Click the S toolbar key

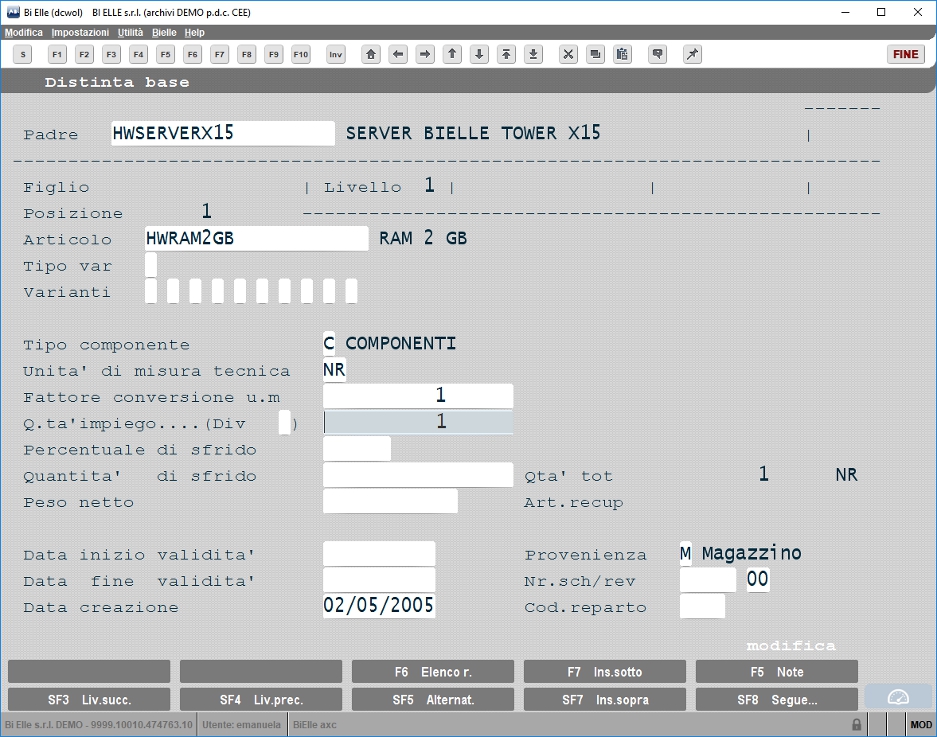click(x=23, y=54)
